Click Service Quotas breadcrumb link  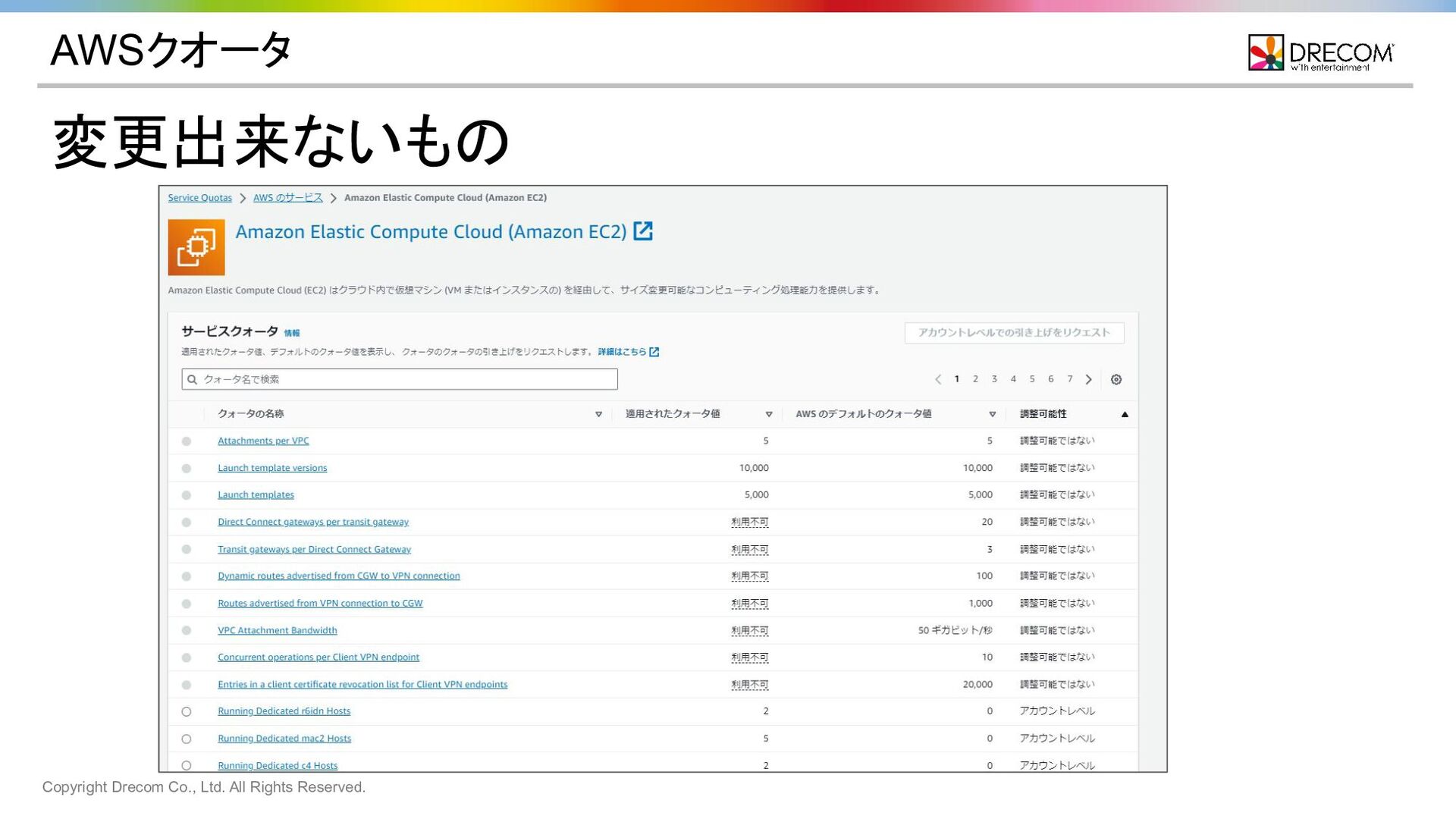[x=200, y=198]
